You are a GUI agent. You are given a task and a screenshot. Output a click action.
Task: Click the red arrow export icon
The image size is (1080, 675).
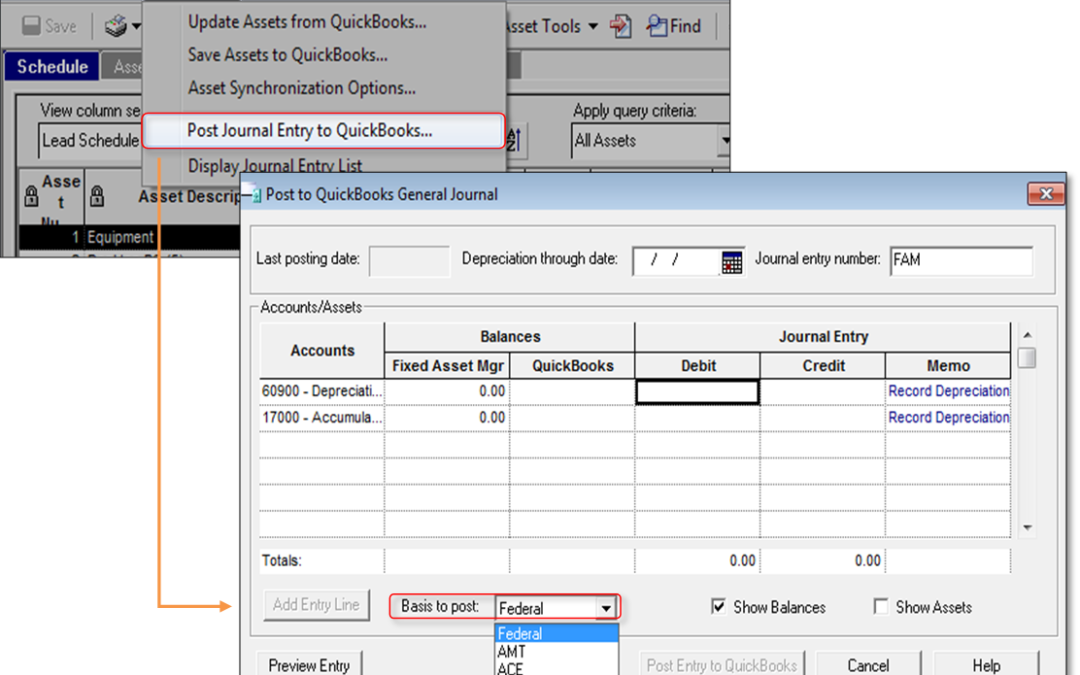(x=621, y=26)
